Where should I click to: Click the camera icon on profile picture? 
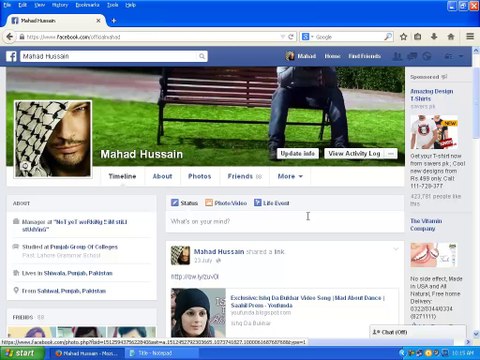pos(25,166)
